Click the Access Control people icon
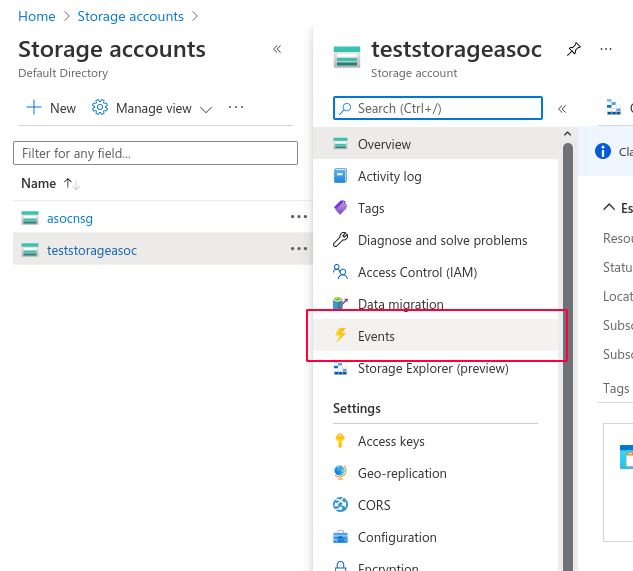Image resolution: width=633 pixels, height=571 pixels. (x=340, y=272)
